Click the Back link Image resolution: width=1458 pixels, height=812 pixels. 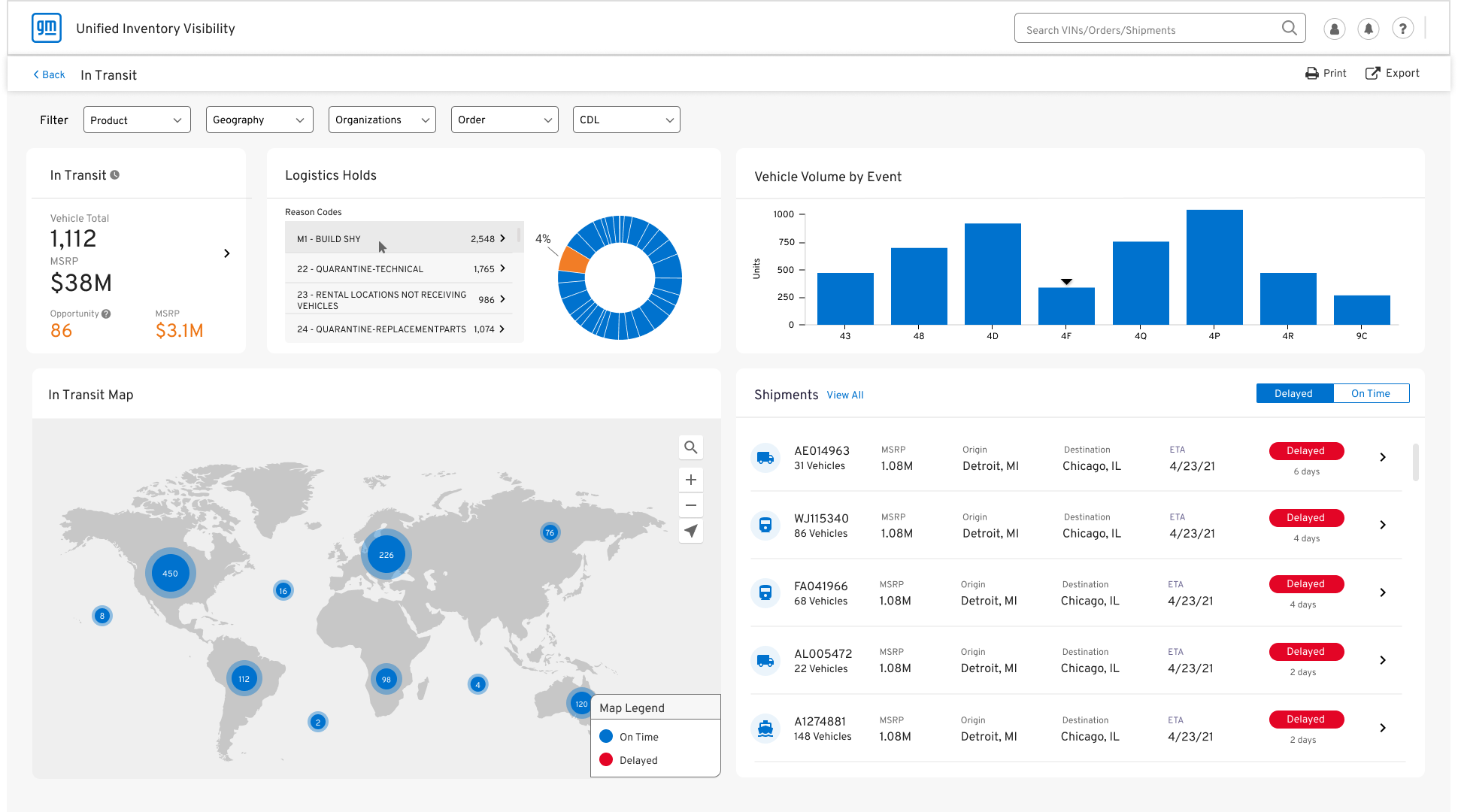click(49, 75)
